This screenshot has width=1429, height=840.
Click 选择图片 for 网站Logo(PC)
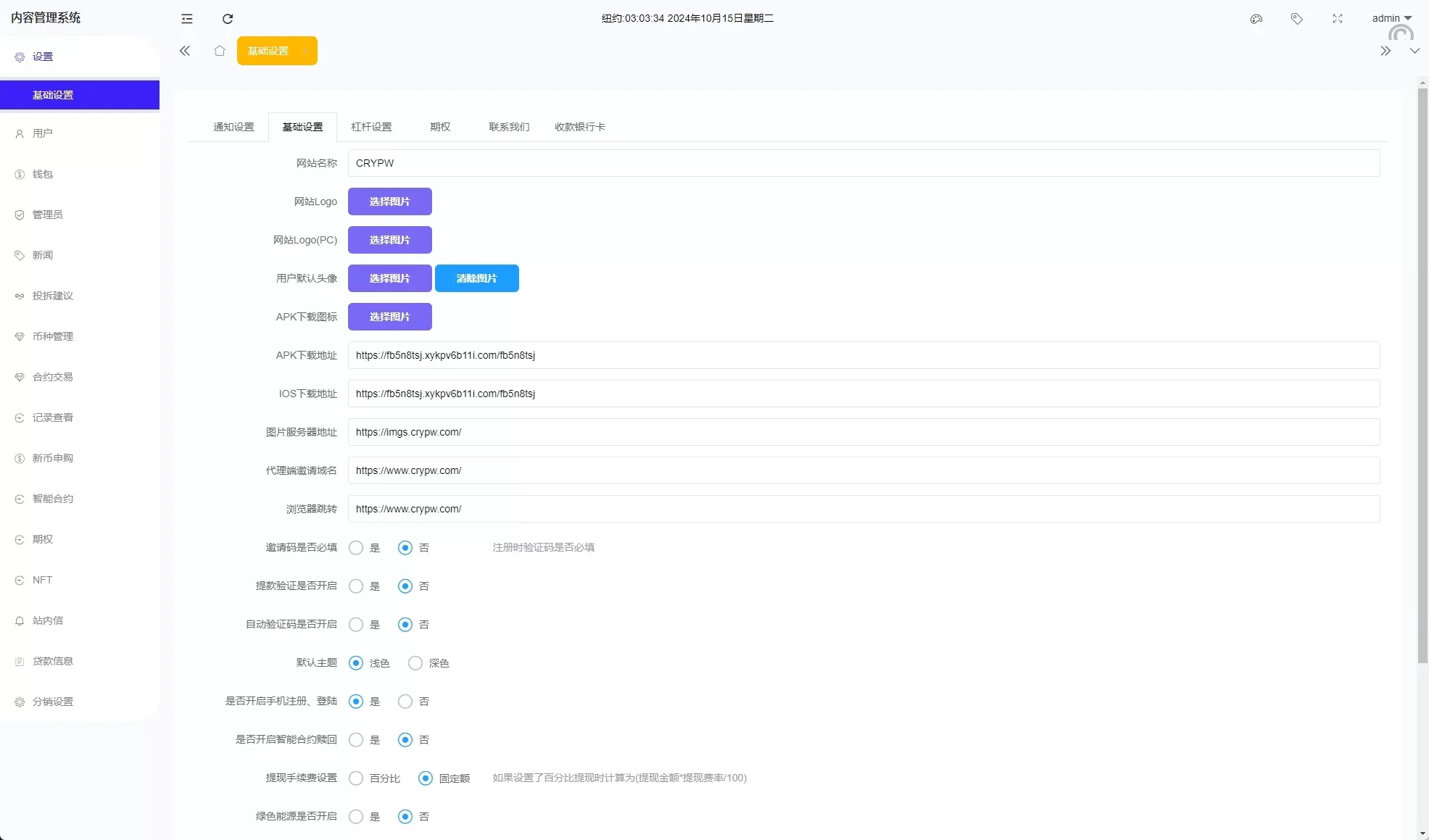[x=389, y=240]
